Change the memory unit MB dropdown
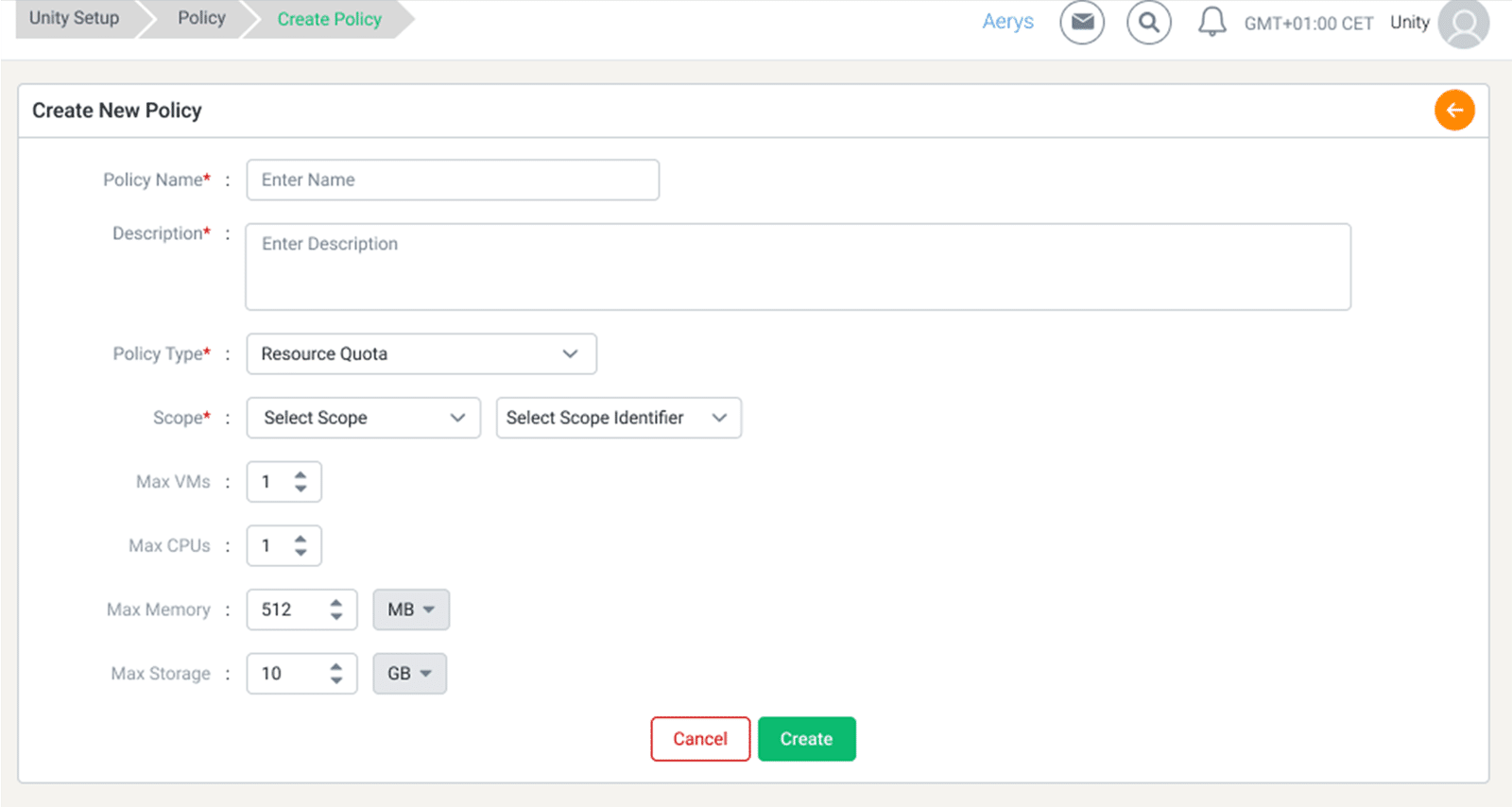This screenshot has width=1512, height=807. [x=411, y=610]
